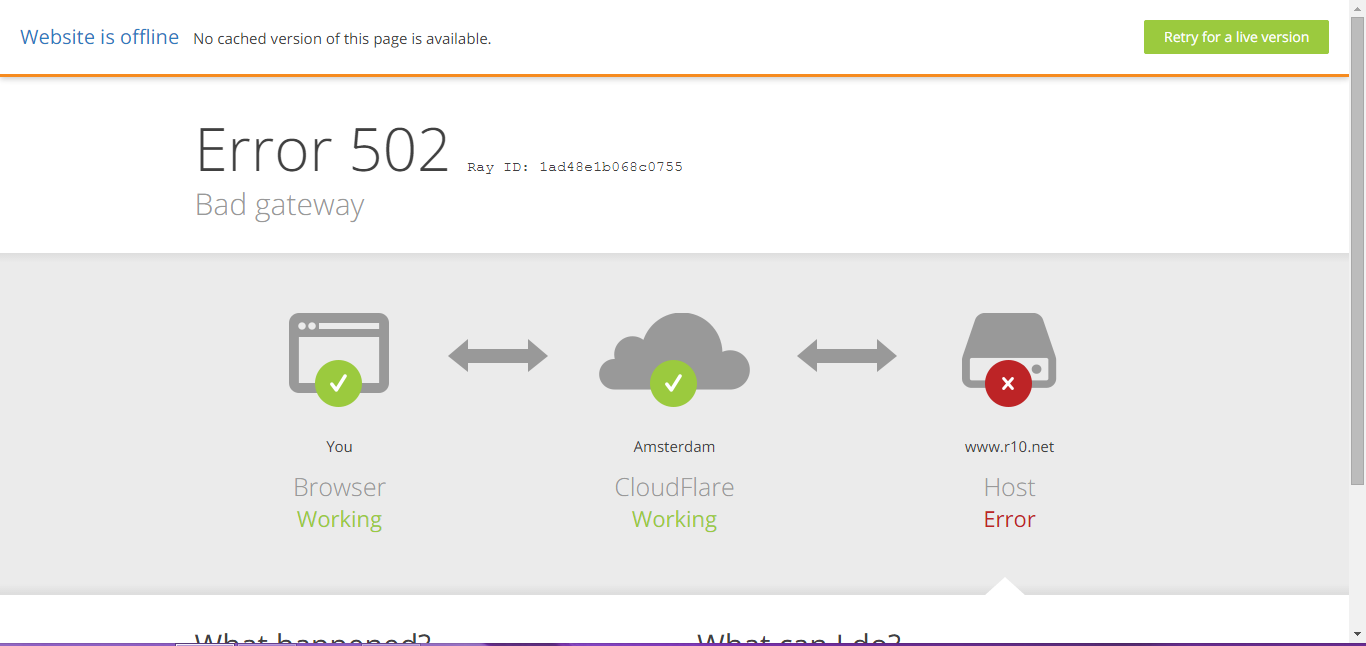Click the No cached version message
Screen dimensions: 1366x646
tap(342, 39)
